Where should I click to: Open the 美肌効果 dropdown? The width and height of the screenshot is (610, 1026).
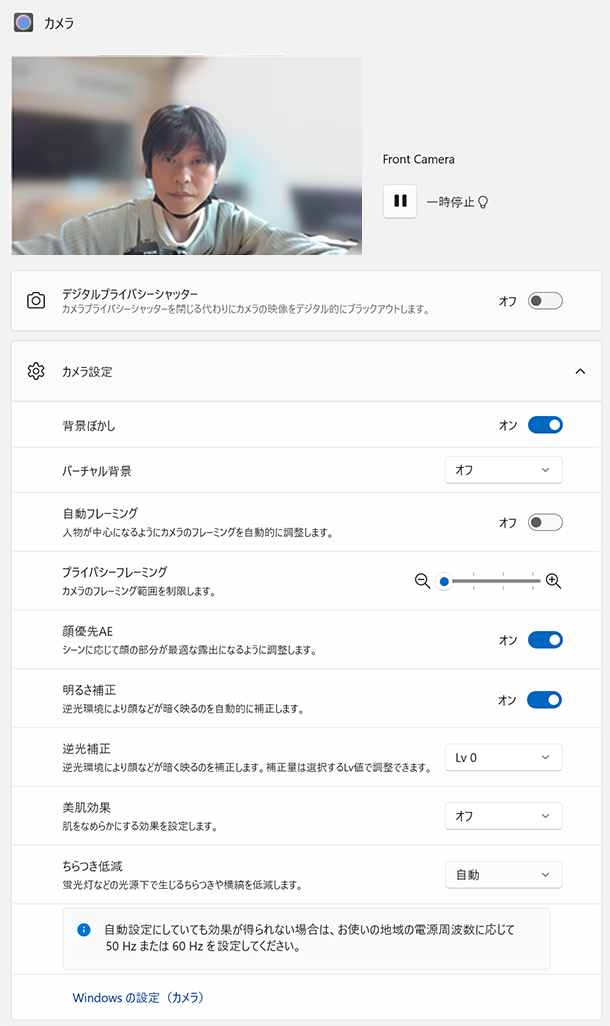pyautogui.click(x=503, y=816)
